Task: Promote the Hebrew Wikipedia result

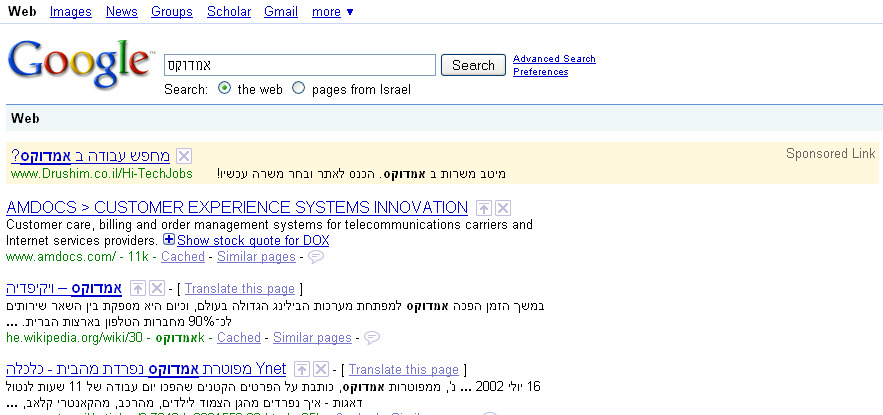Action: [x=138, y=288]
